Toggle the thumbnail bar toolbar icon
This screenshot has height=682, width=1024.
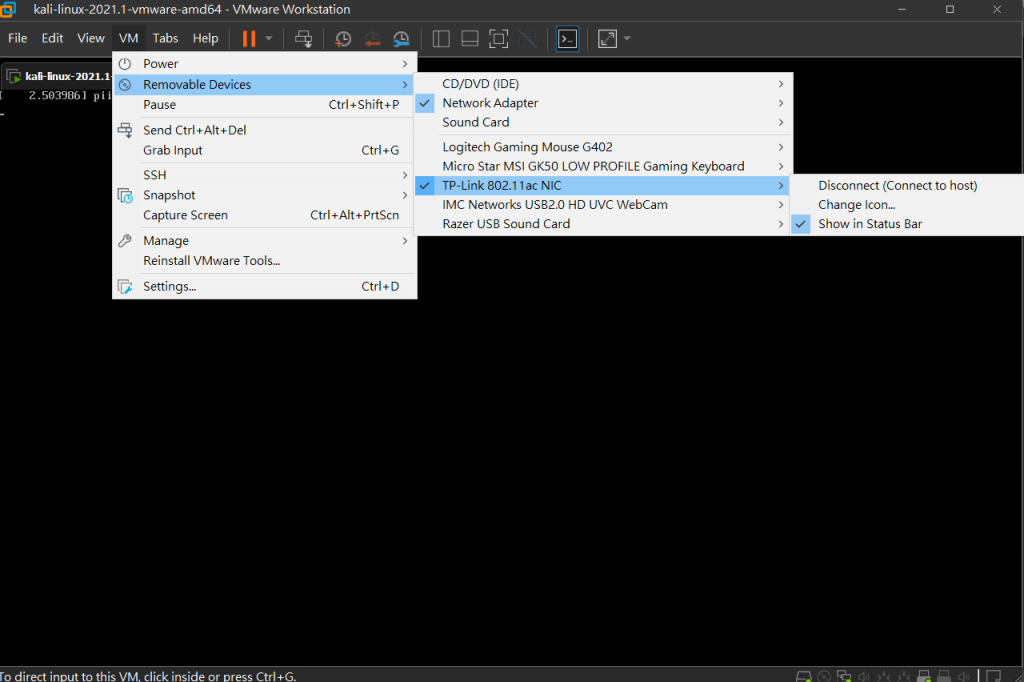470,39
